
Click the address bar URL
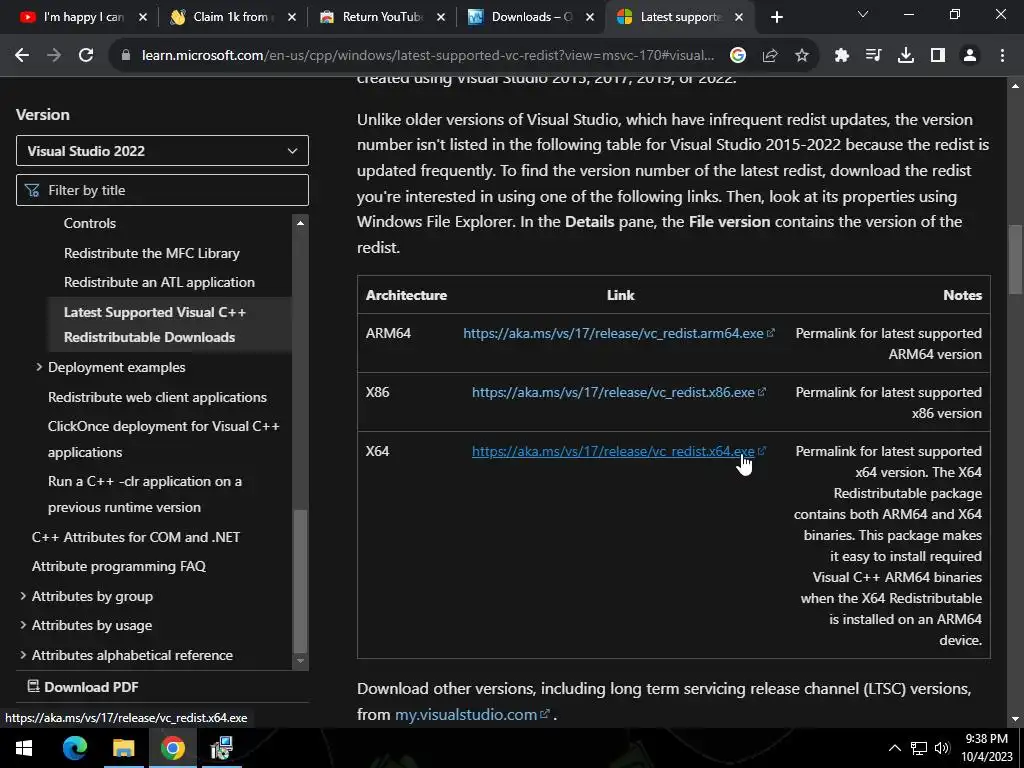(x=428, y=56)
